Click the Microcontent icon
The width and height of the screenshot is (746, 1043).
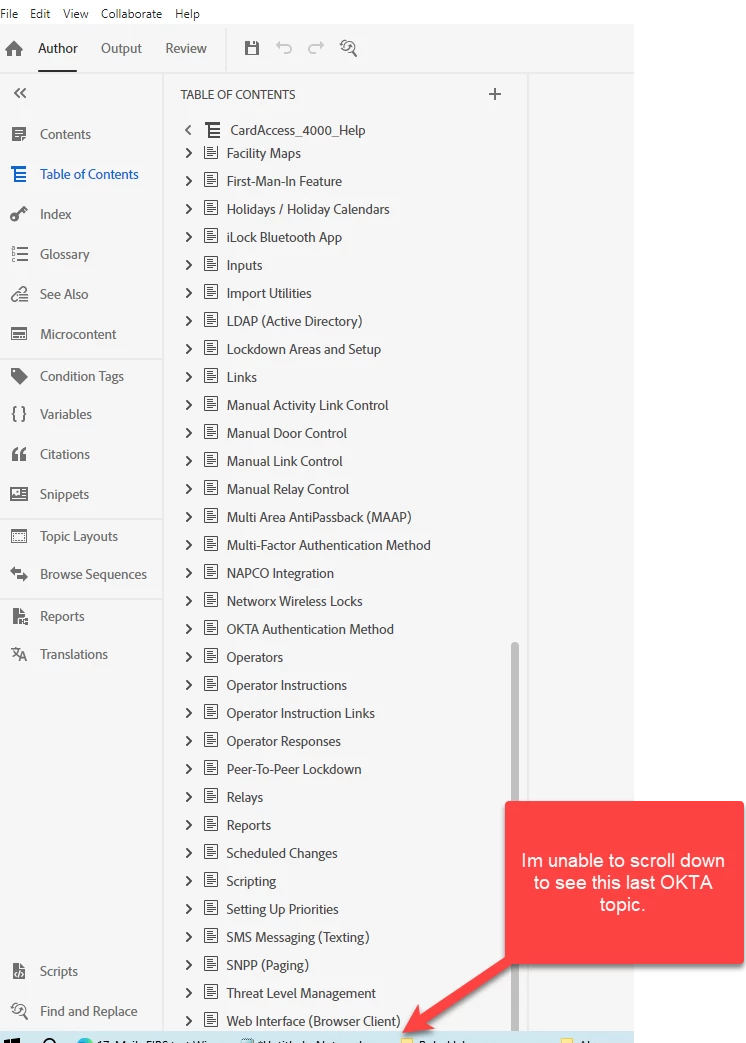(x=19, y=334)
